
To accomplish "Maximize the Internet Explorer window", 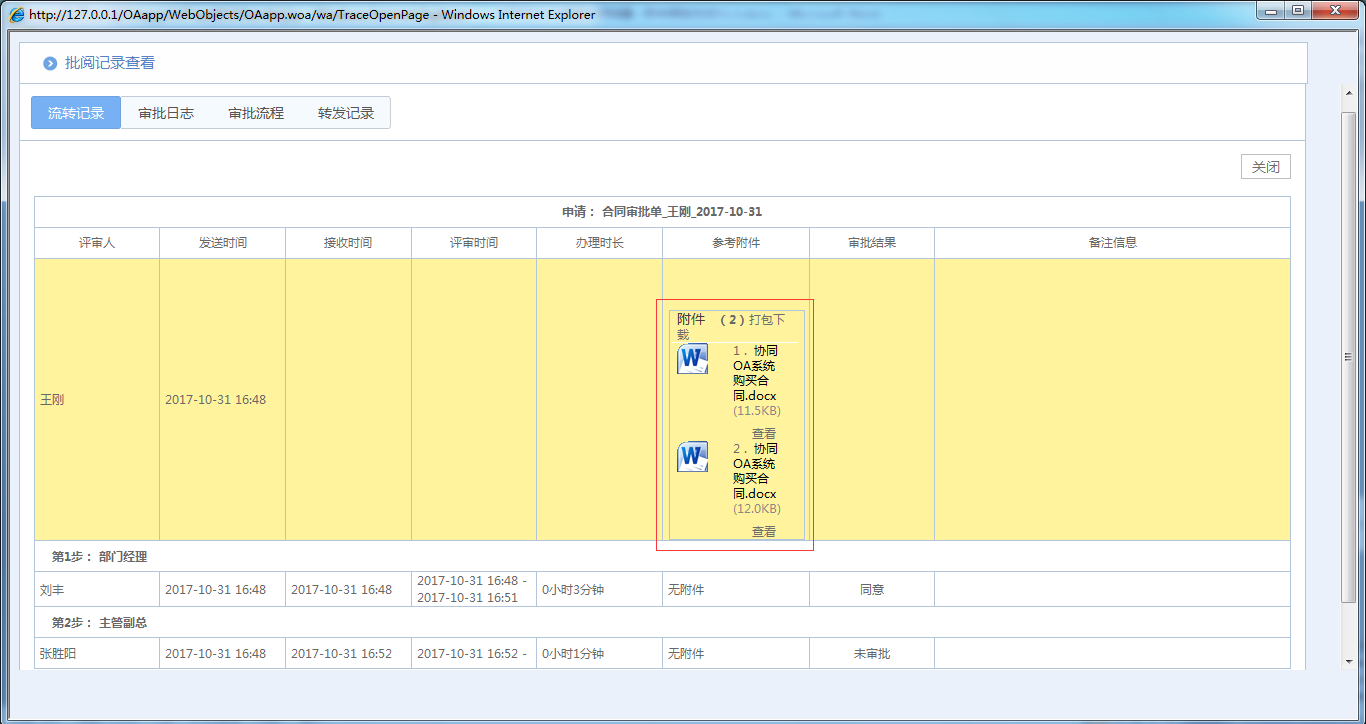I will point(1298,11).
